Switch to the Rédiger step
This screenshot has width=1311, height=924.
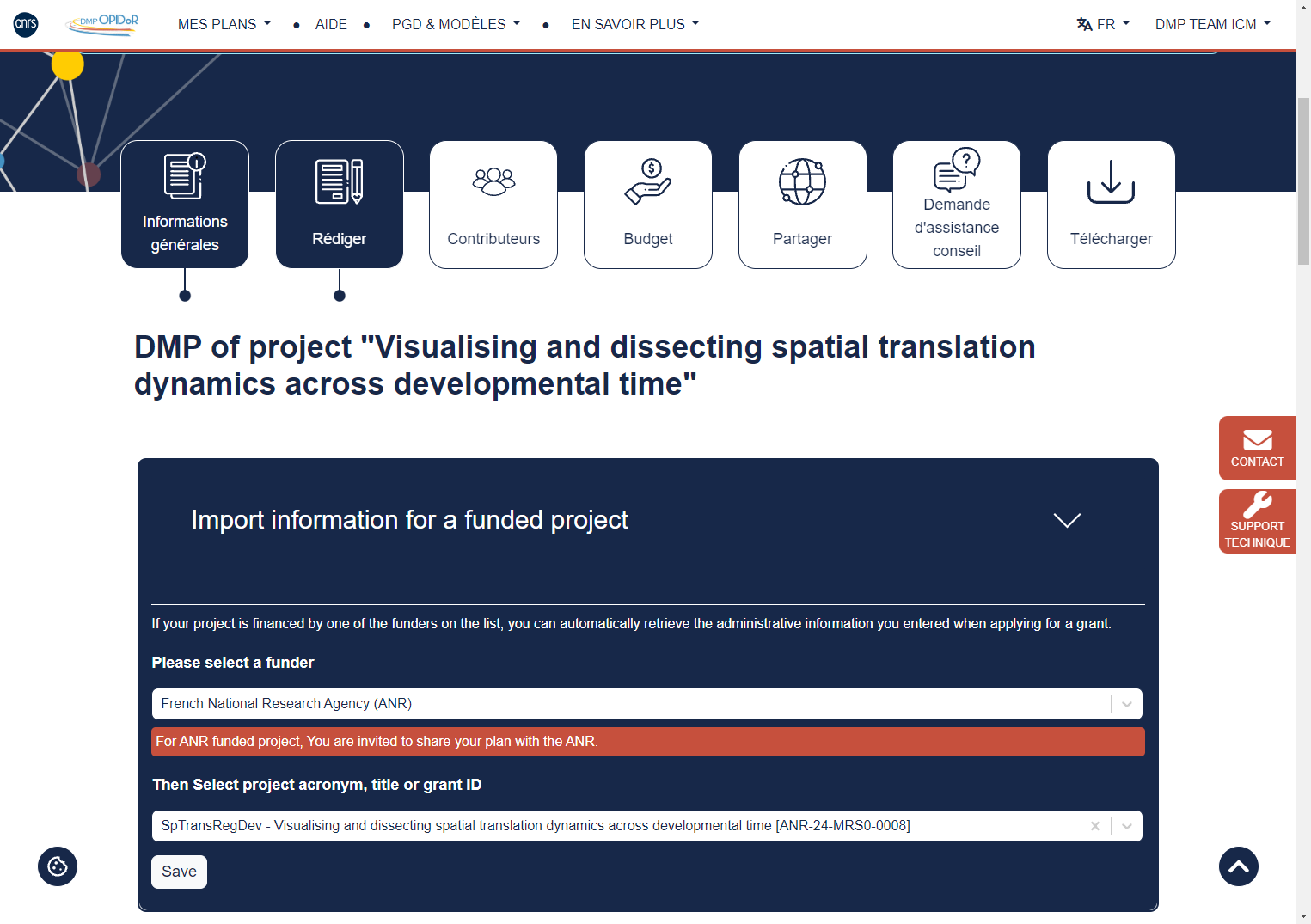340,205
